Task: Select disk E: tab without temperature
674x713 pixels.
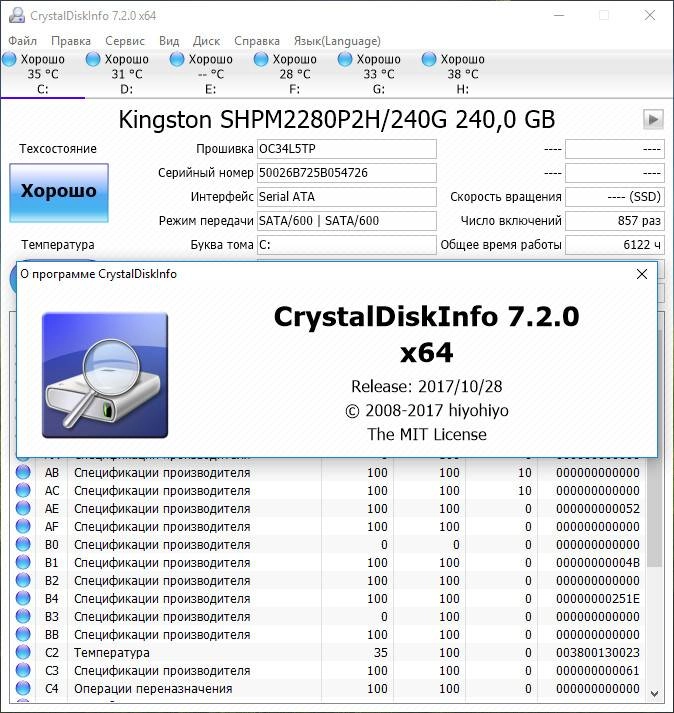Action: (210, 74)
